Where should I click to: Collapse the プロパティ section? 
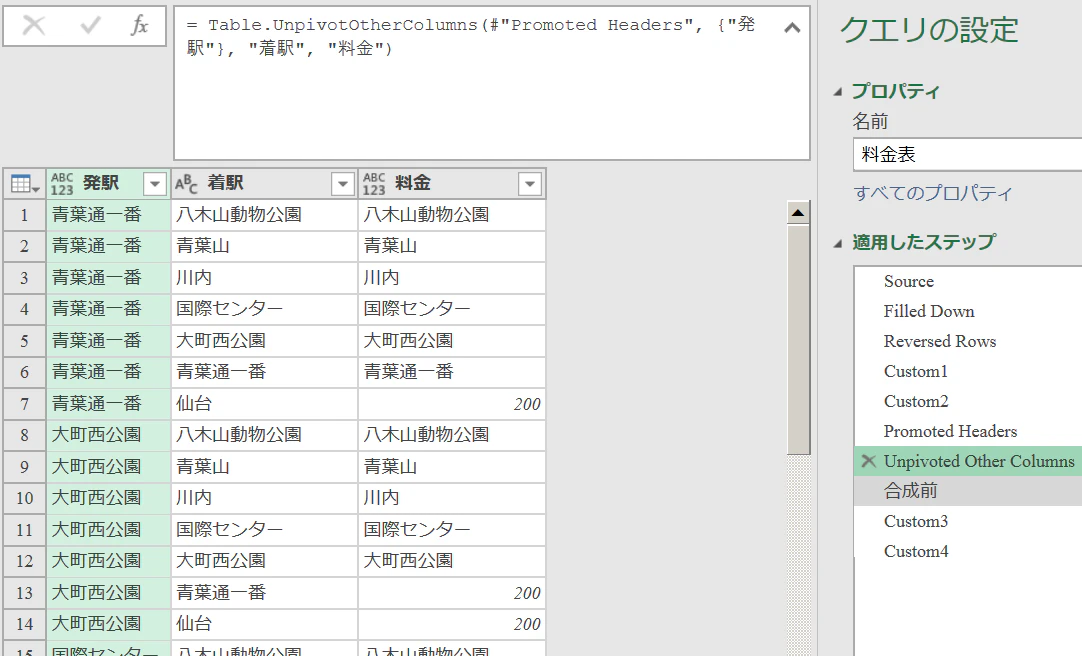click(x=838, y=92)
